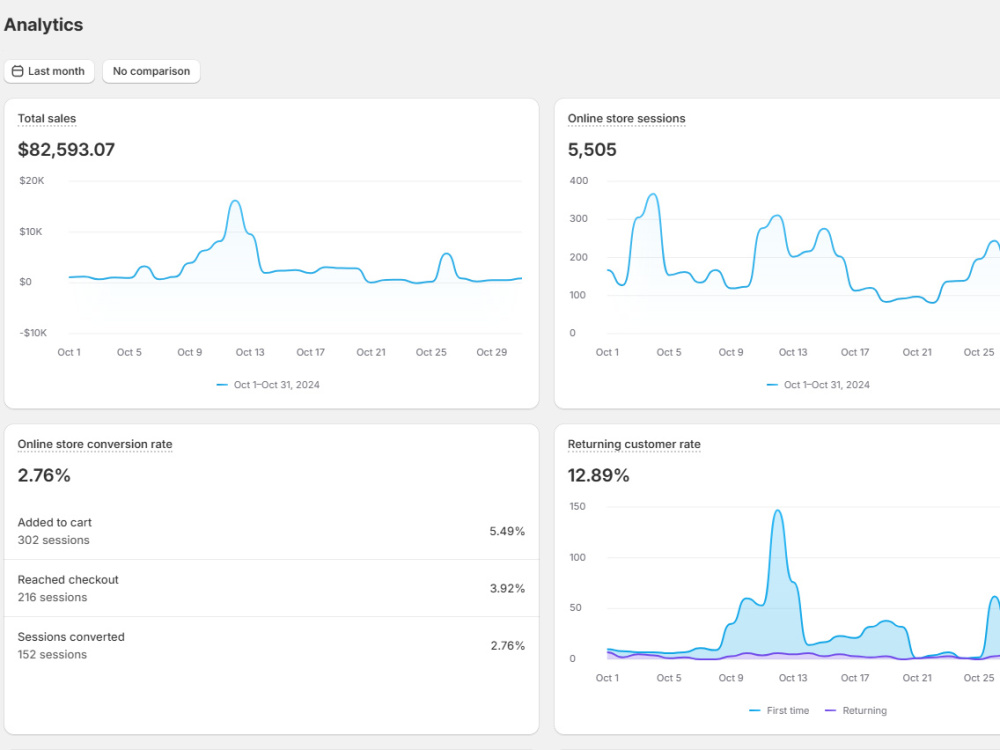Open the Online store conversion rate title
This screenshot has height=750, width=1000.
click(x=95, y=445)
